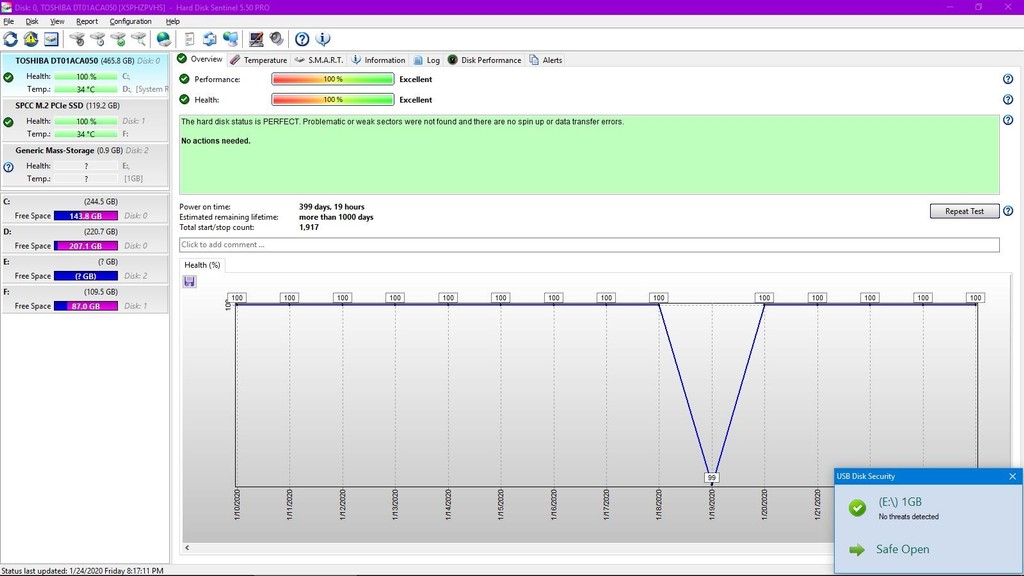1024x576 pixels.
Task: Open the Report menu
Action: click(x=87, y=21)
